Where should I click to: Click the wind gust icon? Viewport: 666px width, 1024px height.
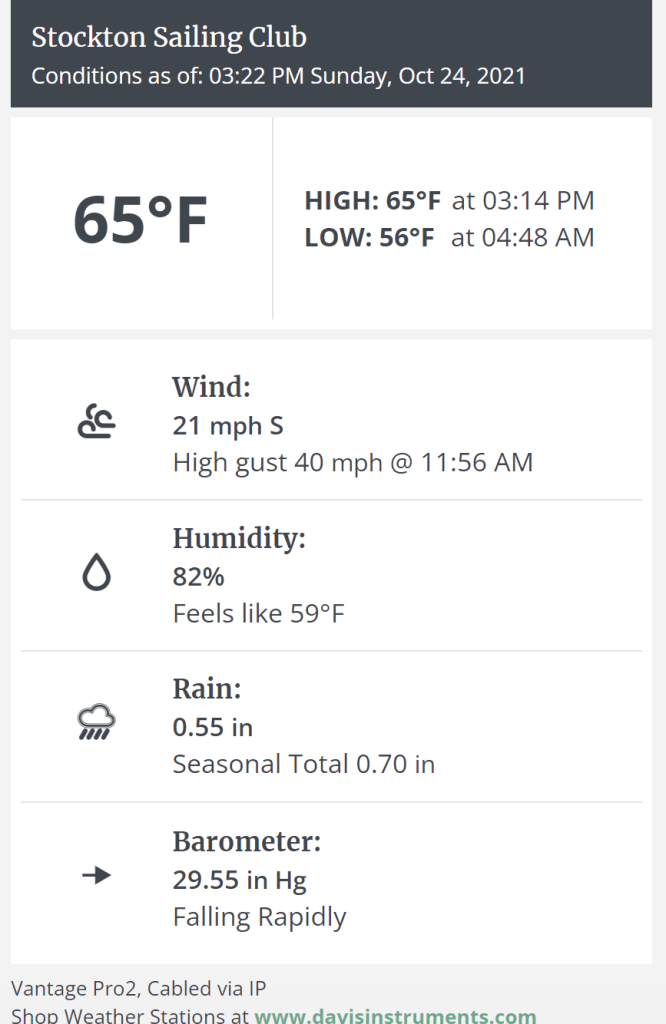[96, 420]
